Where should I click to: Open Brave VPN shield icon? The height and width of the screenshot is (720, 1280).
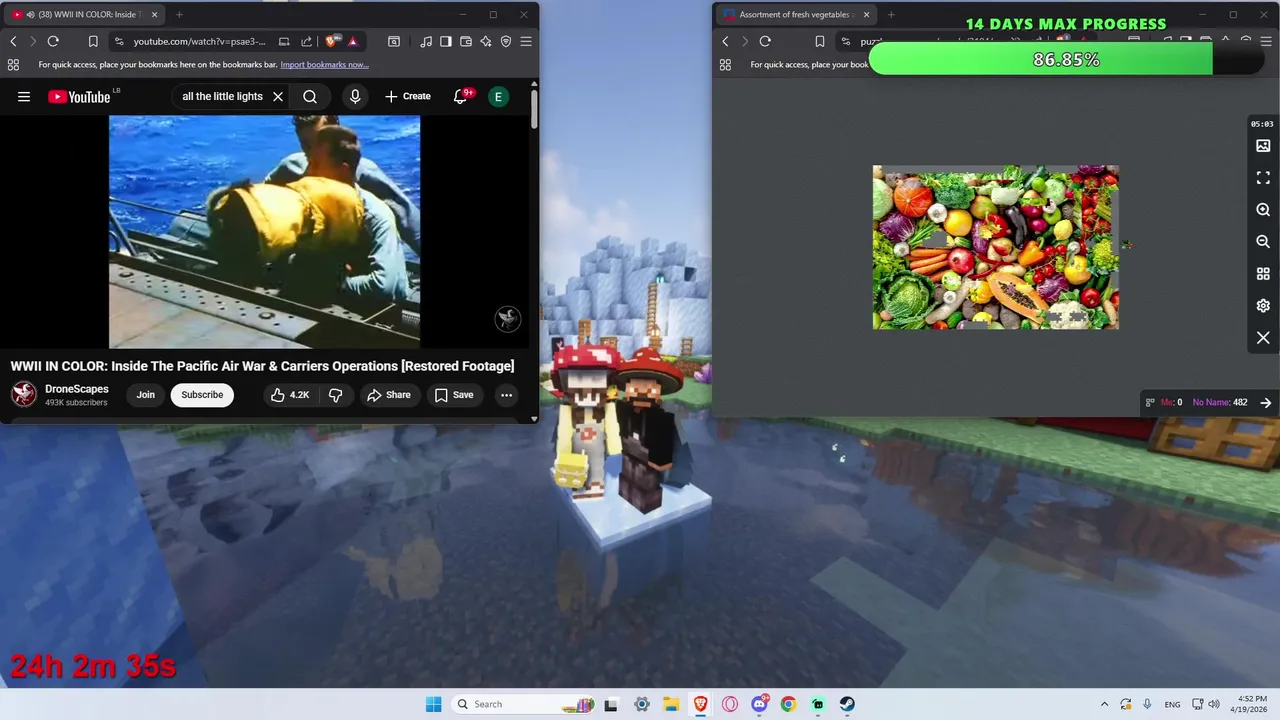tap(506, 41)
